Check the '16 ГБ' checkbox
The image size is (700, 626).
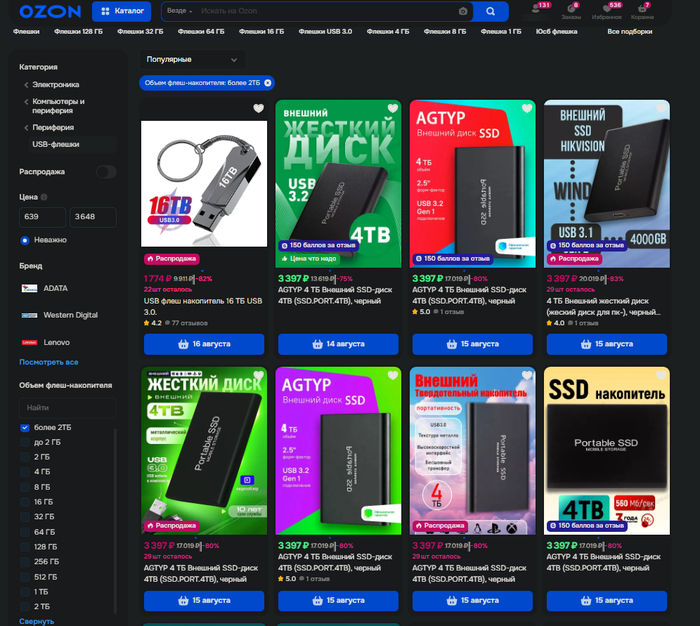point(25,502)
